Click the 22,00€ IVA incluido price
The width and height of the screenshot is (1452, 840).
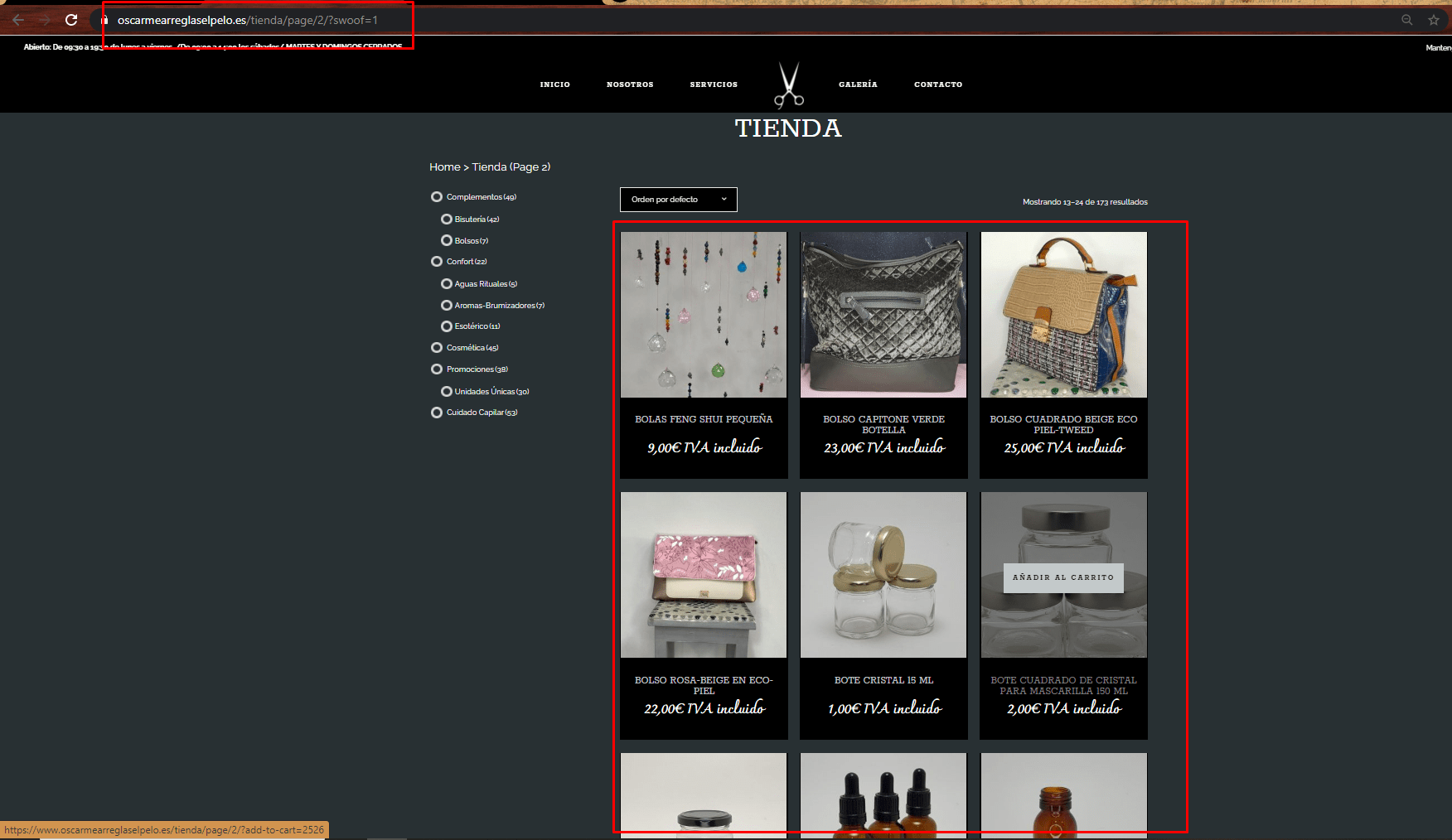pos(704,708)
